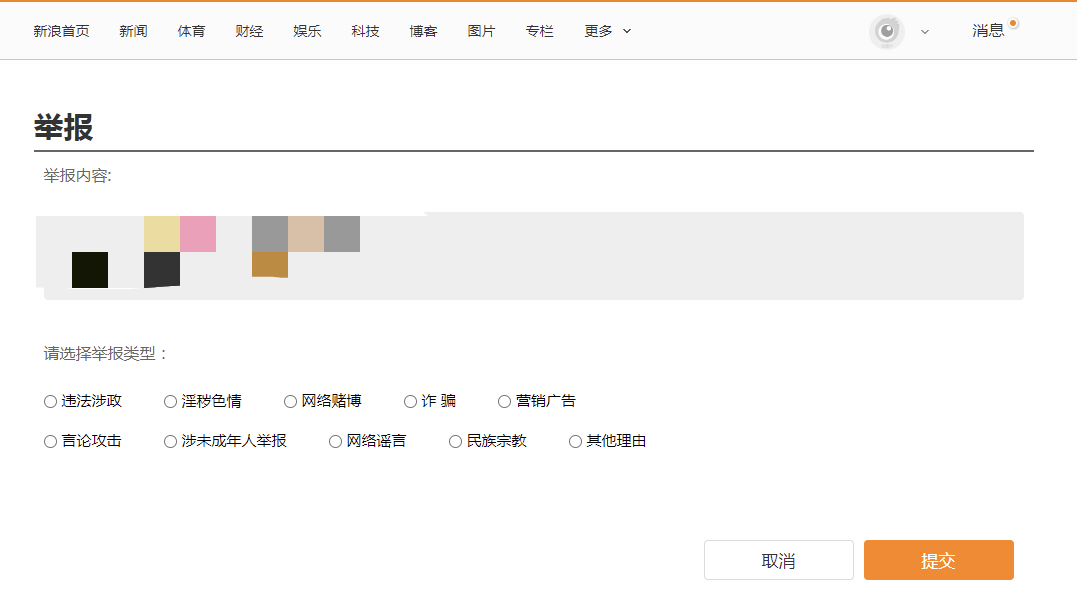Viewport: 1077px width, 604px height.
Task: Open the 财经 section
Action: [249, 31]
